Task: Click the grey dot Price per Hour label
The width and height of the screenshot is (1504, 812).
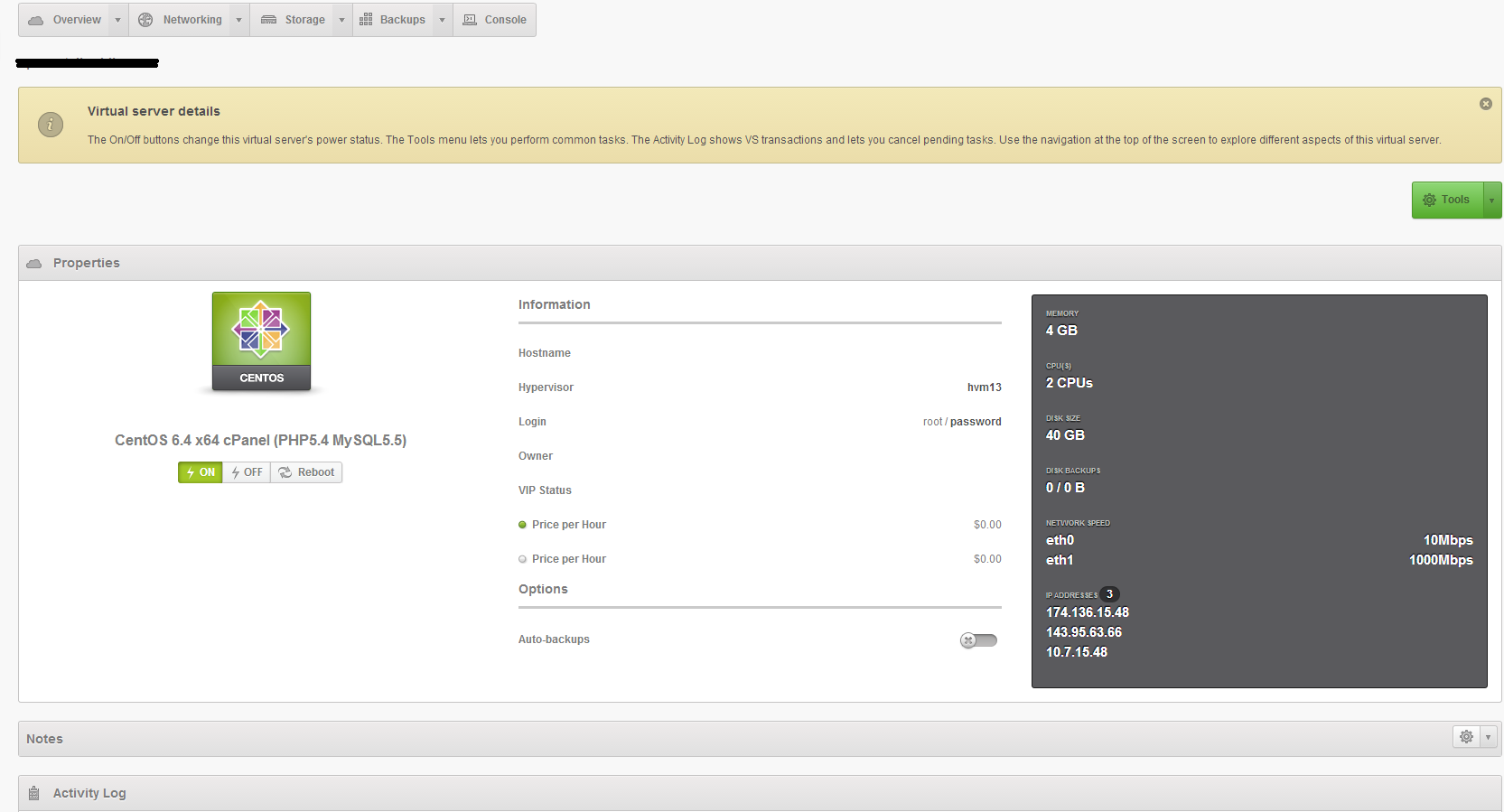Action: point(569,559)
